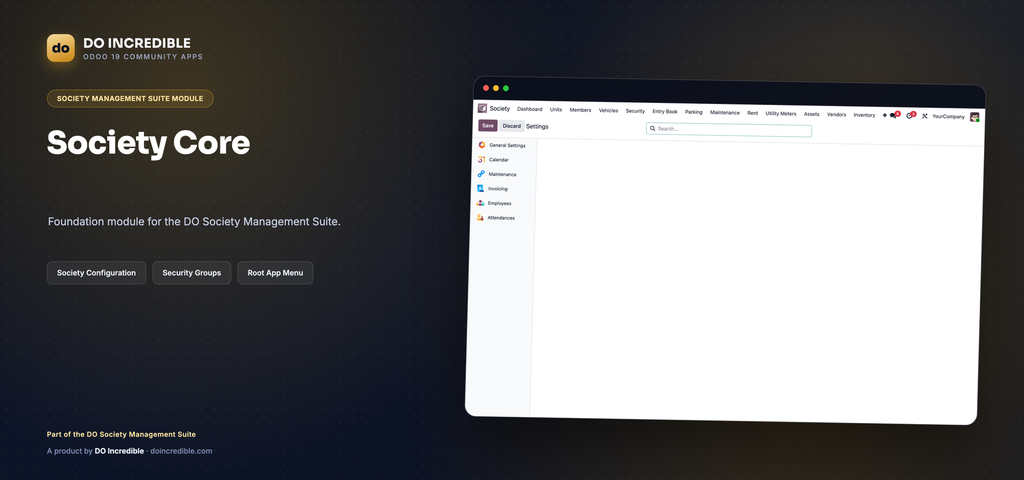This screenshot has width=1024, height=480.
Task: Click 'ODOO 19 COMMUNITY APPS' subtitle
Action: pos(143,57)
